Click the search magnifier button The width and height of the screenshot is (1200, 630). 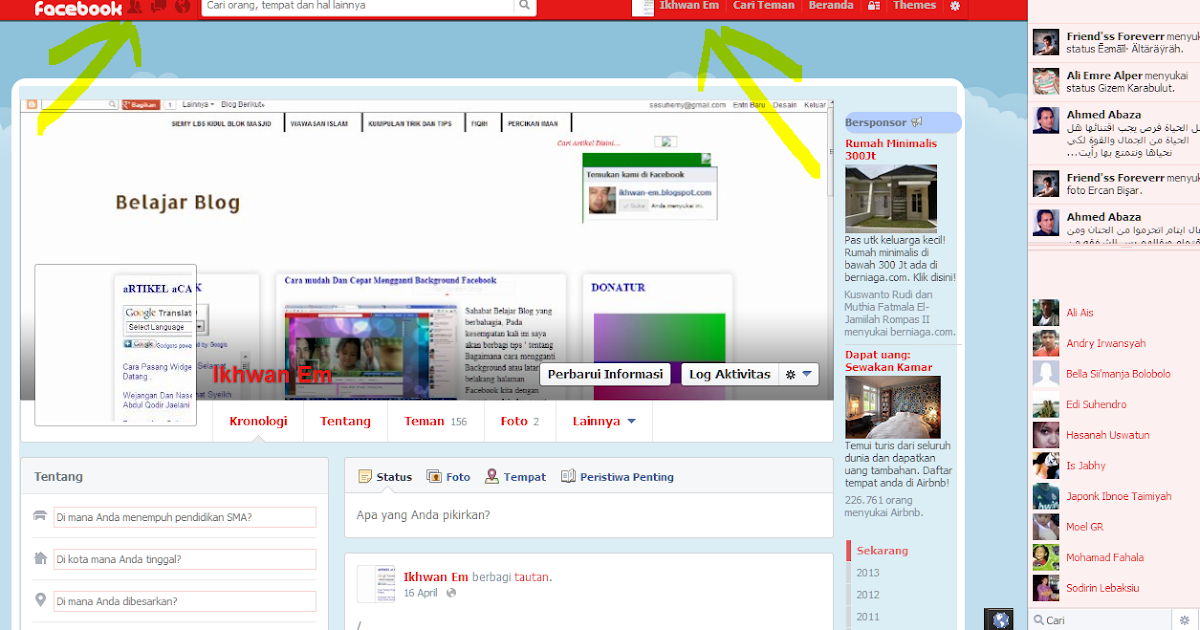point(525,6)
